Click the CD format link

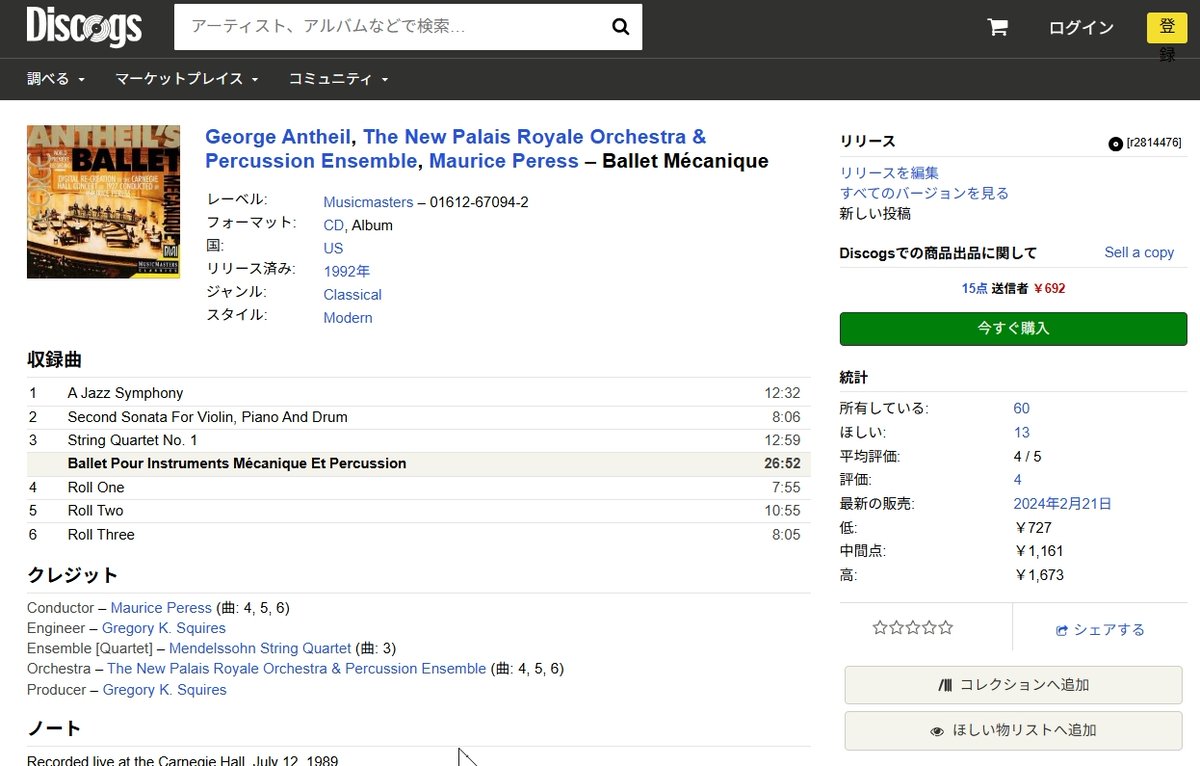[x=333, y=225]
